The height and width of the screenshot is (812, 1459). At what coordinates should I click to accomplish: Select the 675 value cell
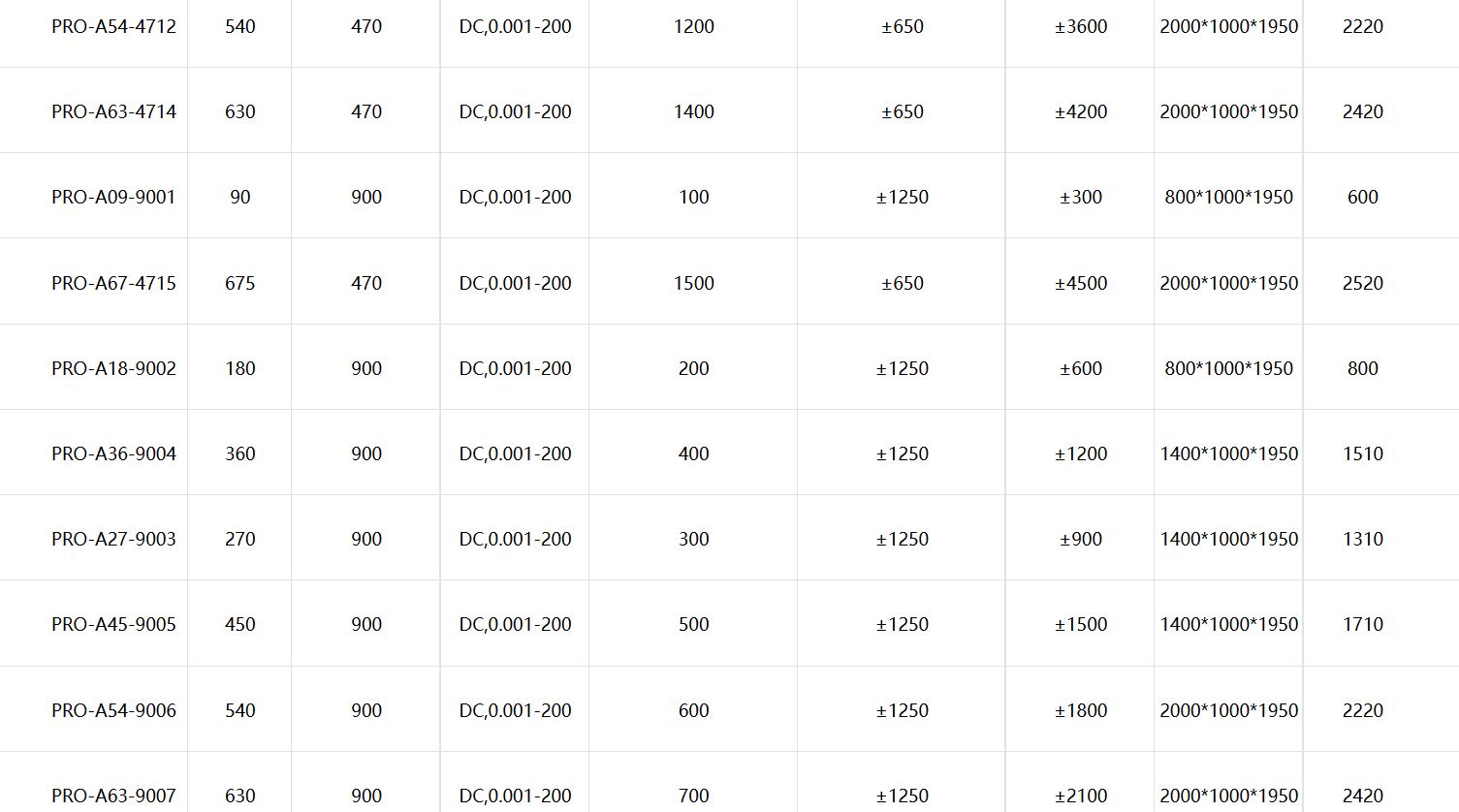(x=239, y=284)
